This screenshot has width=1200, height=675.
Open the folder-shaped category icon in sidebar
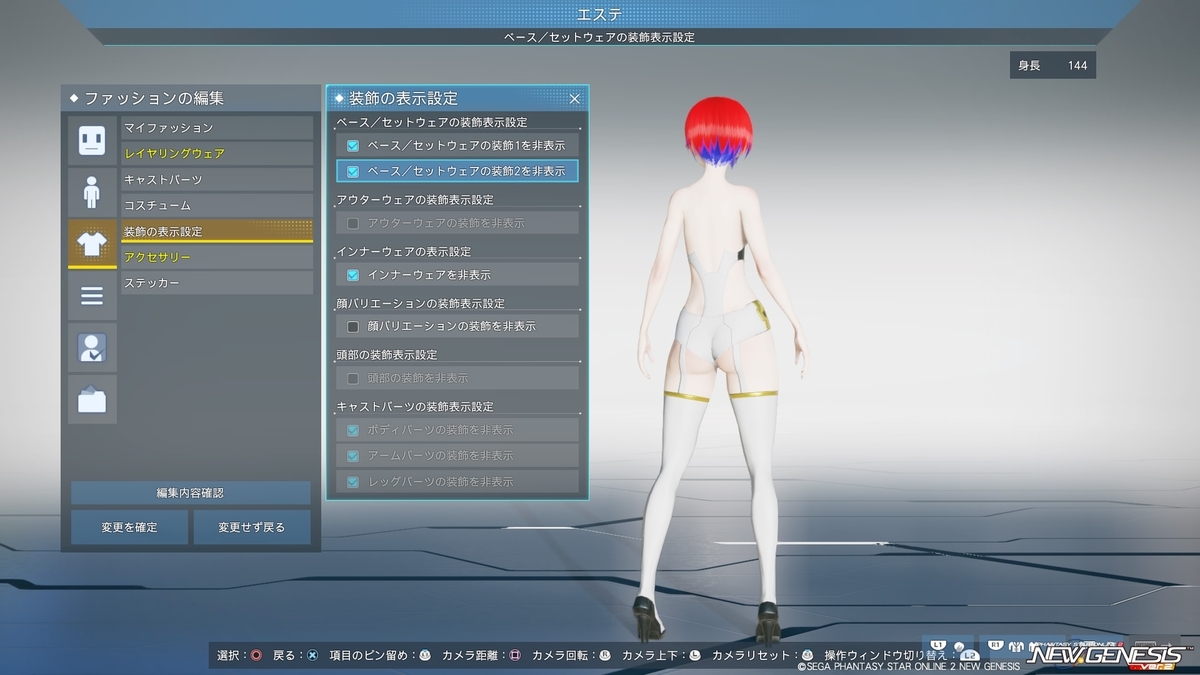(x=92, y=400)
